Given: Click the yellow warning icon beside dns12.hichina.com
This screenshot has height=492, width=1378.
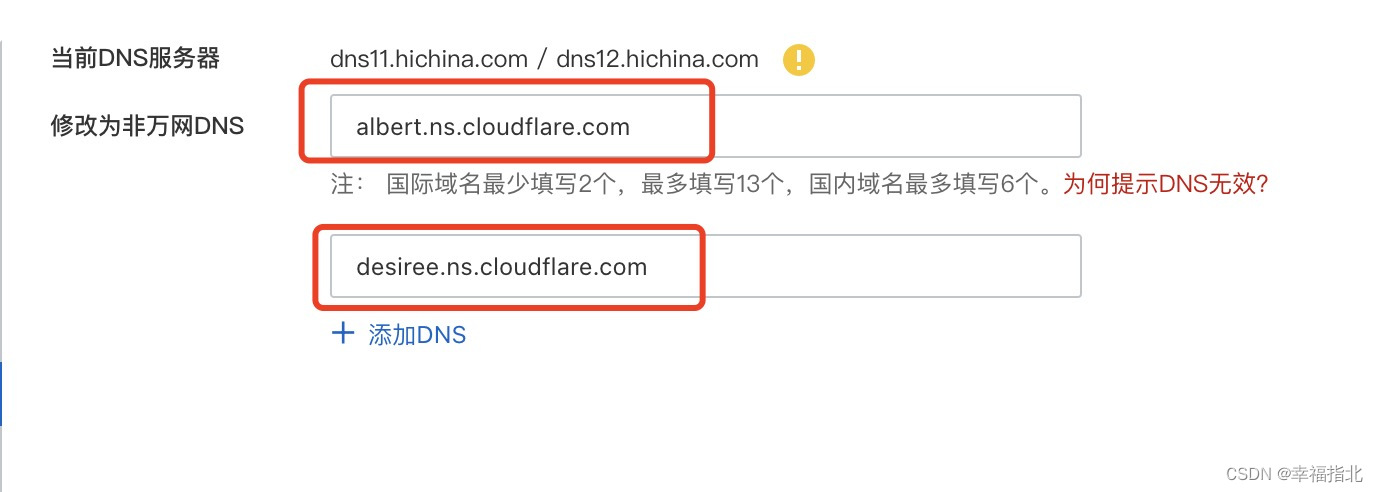Looking at the screenshot, I should click(x=799, y=60).
